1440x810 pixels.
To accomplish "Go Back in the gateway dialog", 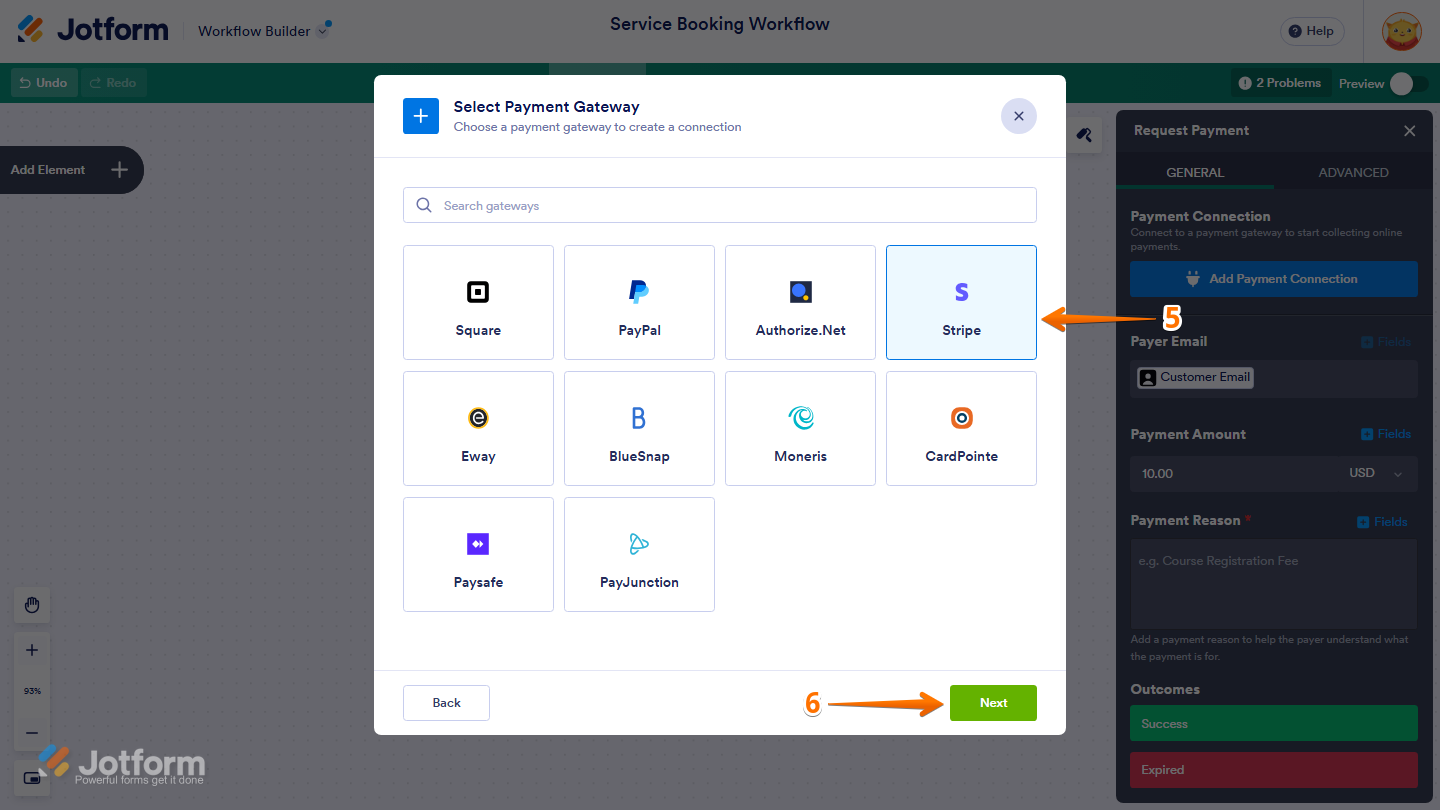I will (446, 703).
